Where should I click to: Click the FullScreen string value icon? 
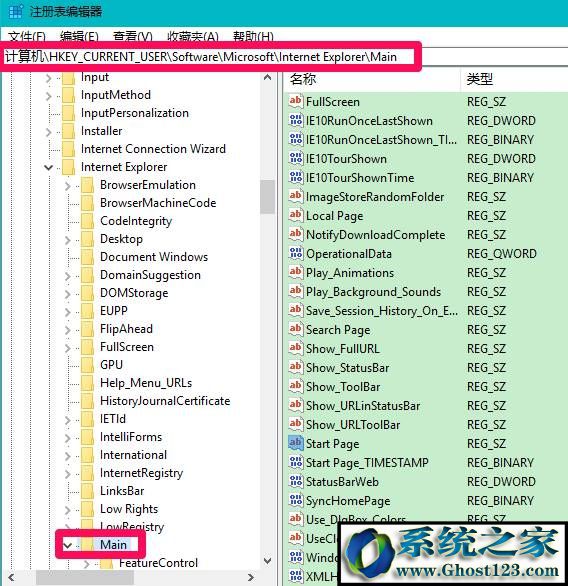click(x=295, y=101)
